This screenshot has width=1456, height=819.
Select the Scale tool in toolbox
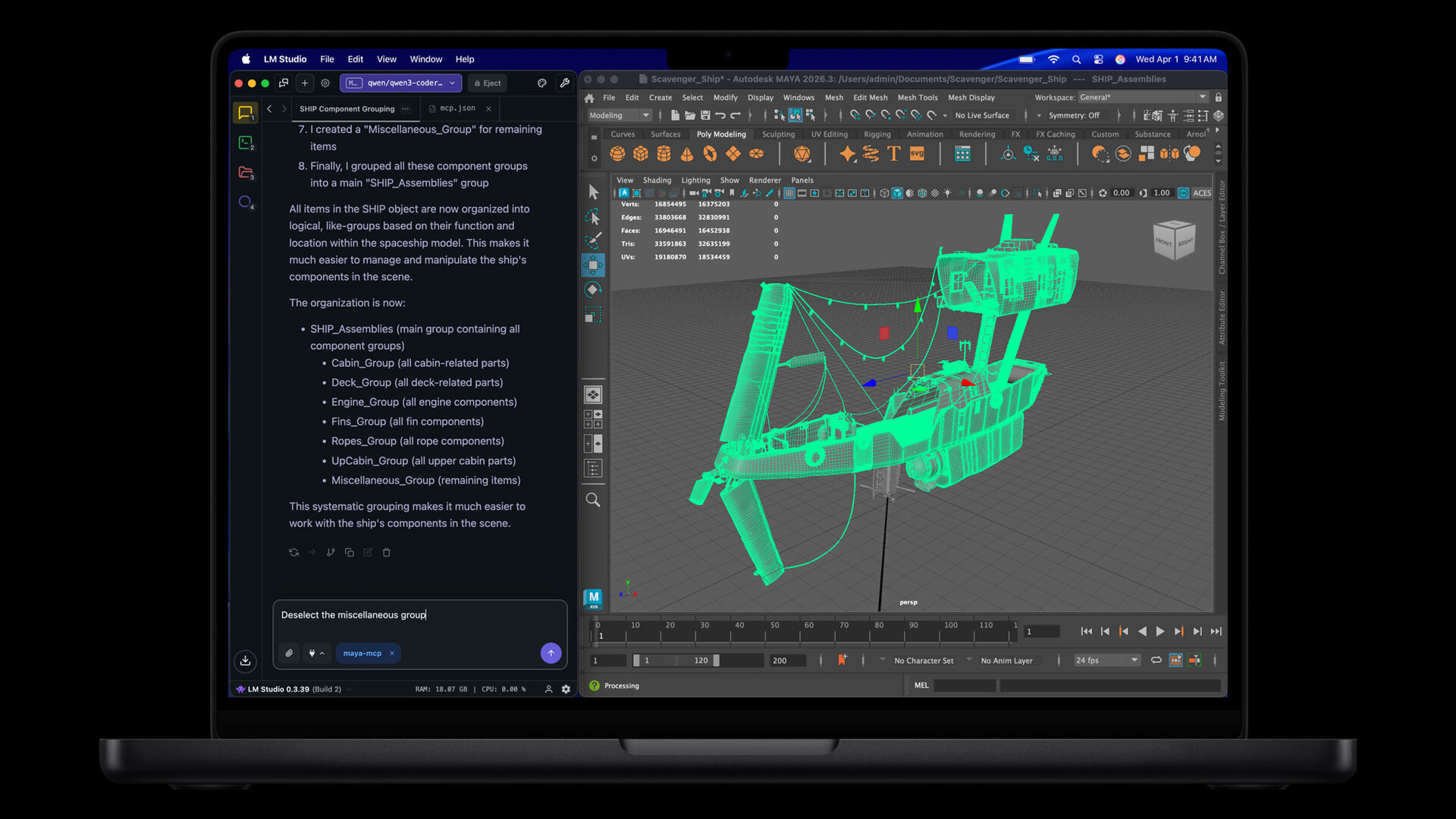point(593,315)
